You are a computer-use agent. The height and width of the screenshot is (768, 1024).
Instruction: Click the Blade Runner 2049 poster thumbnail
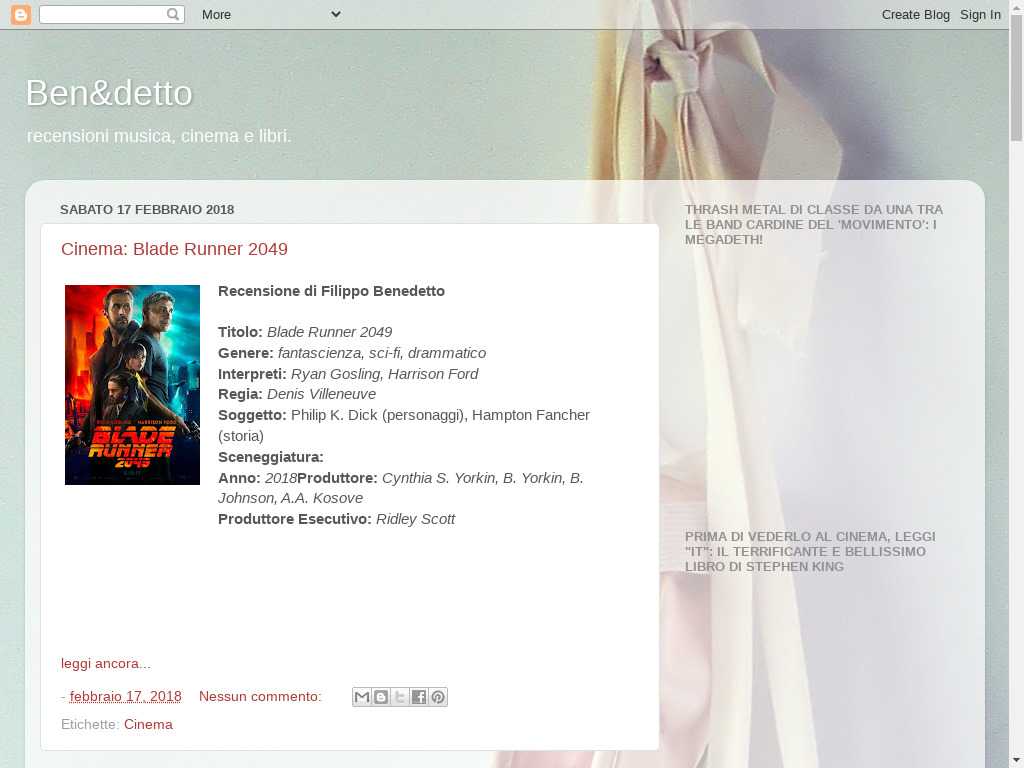(133, 385)
